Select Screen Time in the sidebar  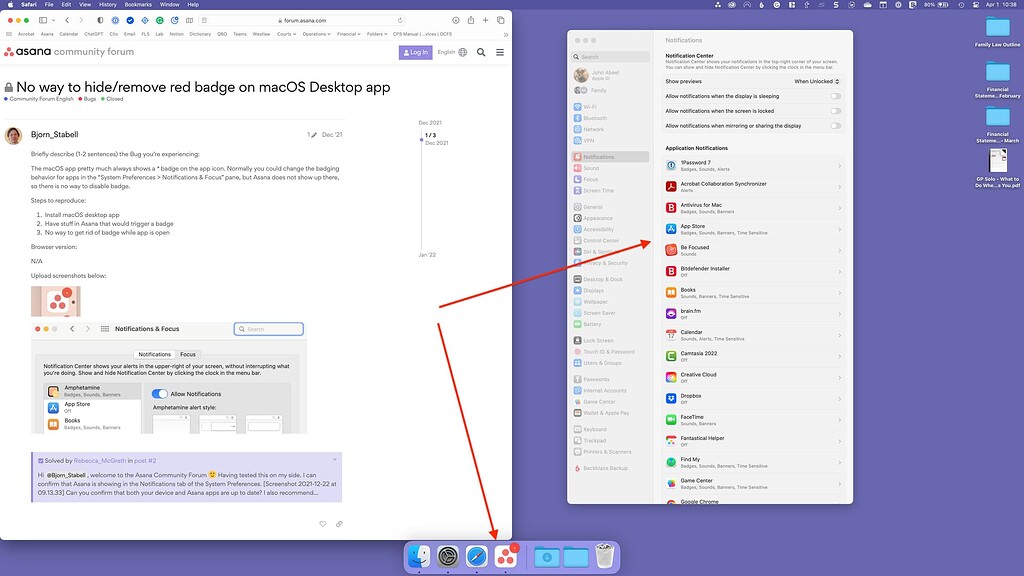601,190
